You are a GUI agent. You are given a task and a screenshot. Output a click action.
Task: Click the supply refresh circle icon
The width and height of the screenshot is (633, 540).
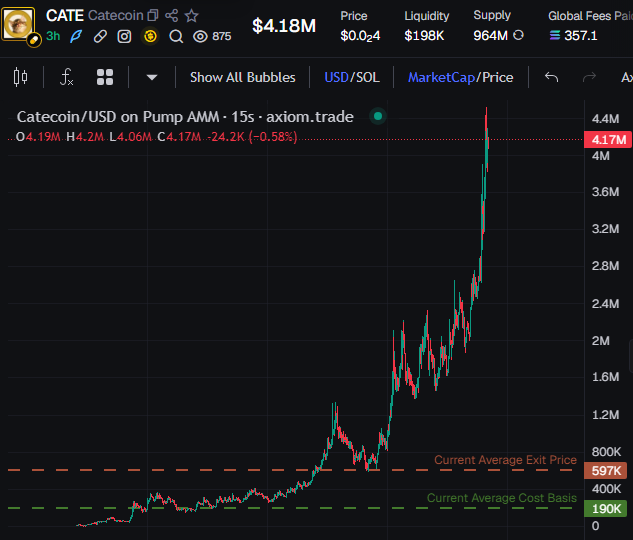tap(518, 36)
